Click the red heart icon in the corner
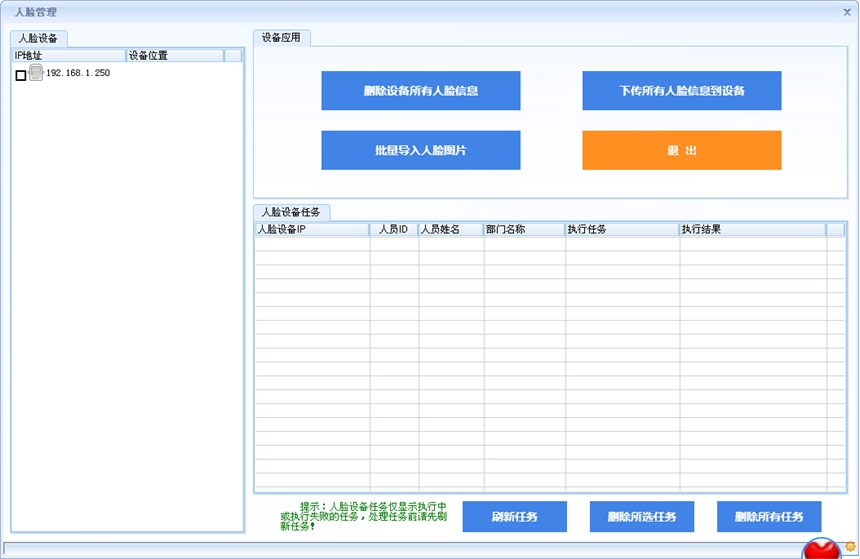The image size is (860, 559). point(821,549)
